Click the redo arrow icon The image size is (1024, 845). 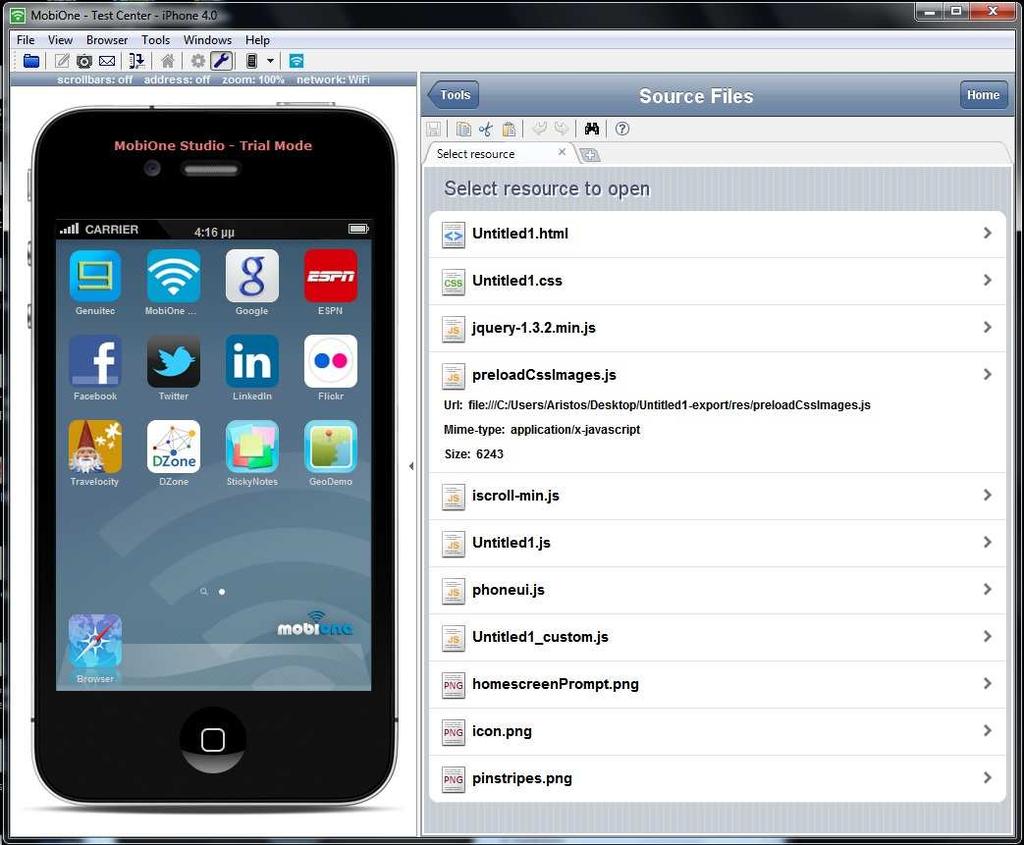(x=561, y=129)
